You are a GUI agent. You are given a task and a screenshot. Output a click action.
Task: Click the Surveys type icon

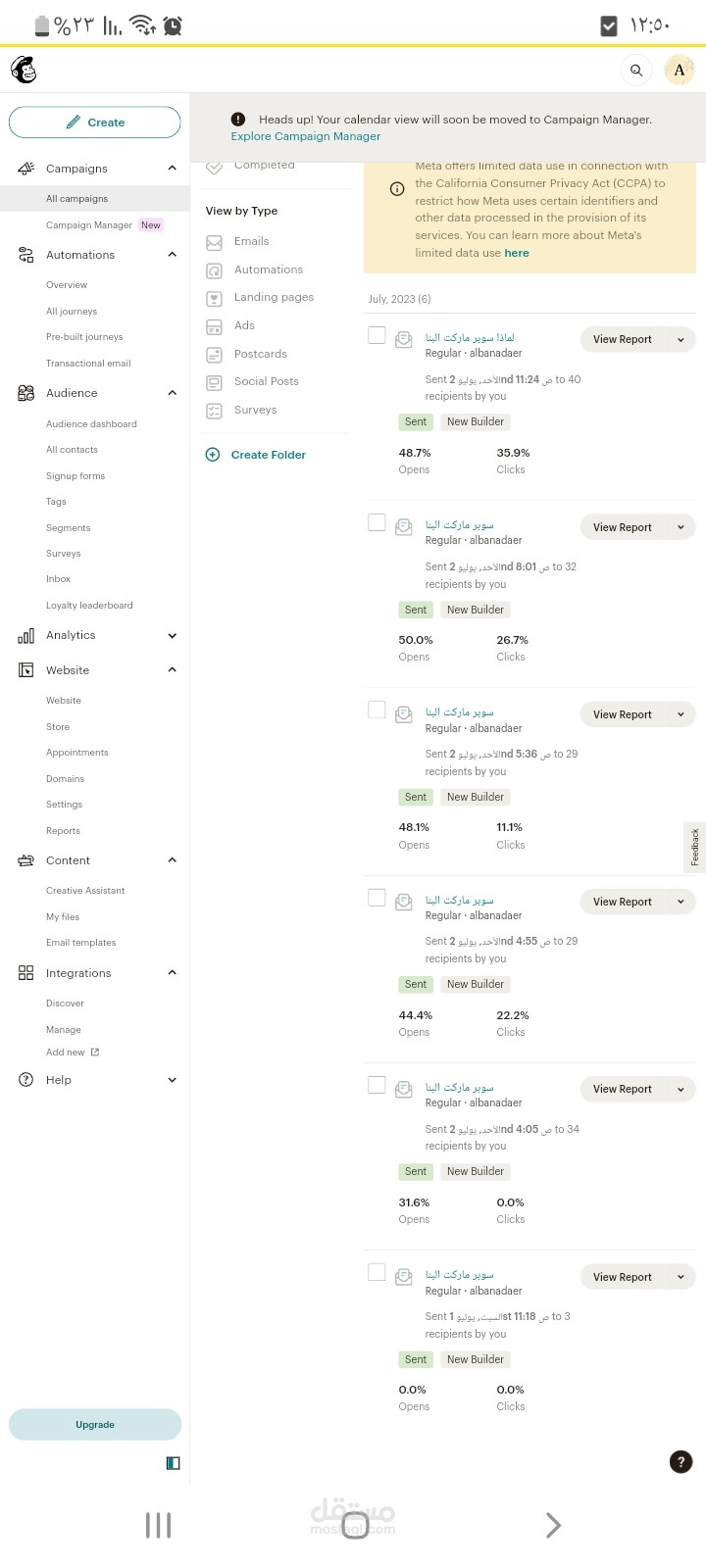pos(215,411)
